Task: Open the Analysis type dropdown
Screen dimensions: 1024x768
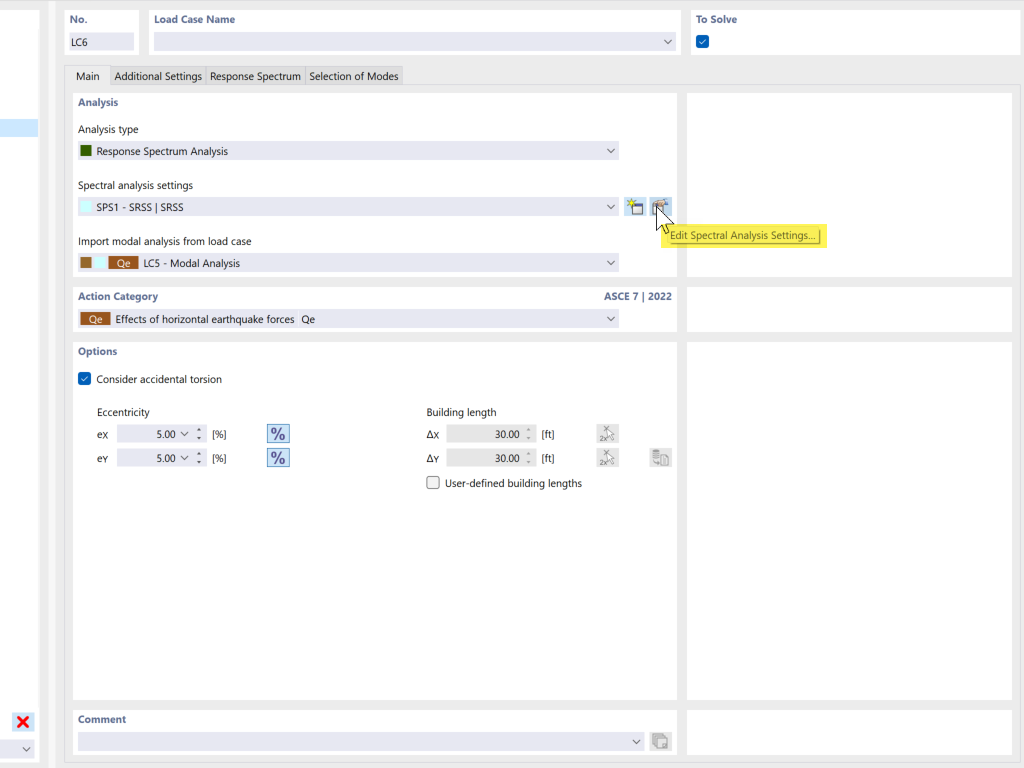Action: (x=610, y=150)
